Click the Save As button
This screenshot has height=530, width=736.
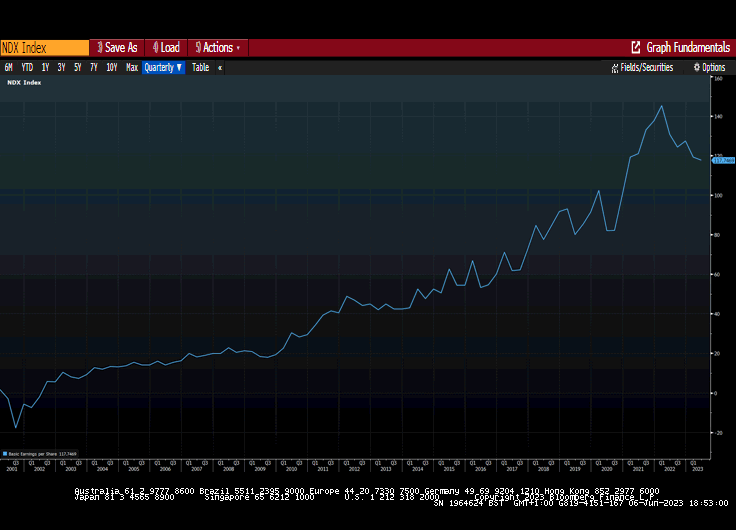(x=118, y=47)
